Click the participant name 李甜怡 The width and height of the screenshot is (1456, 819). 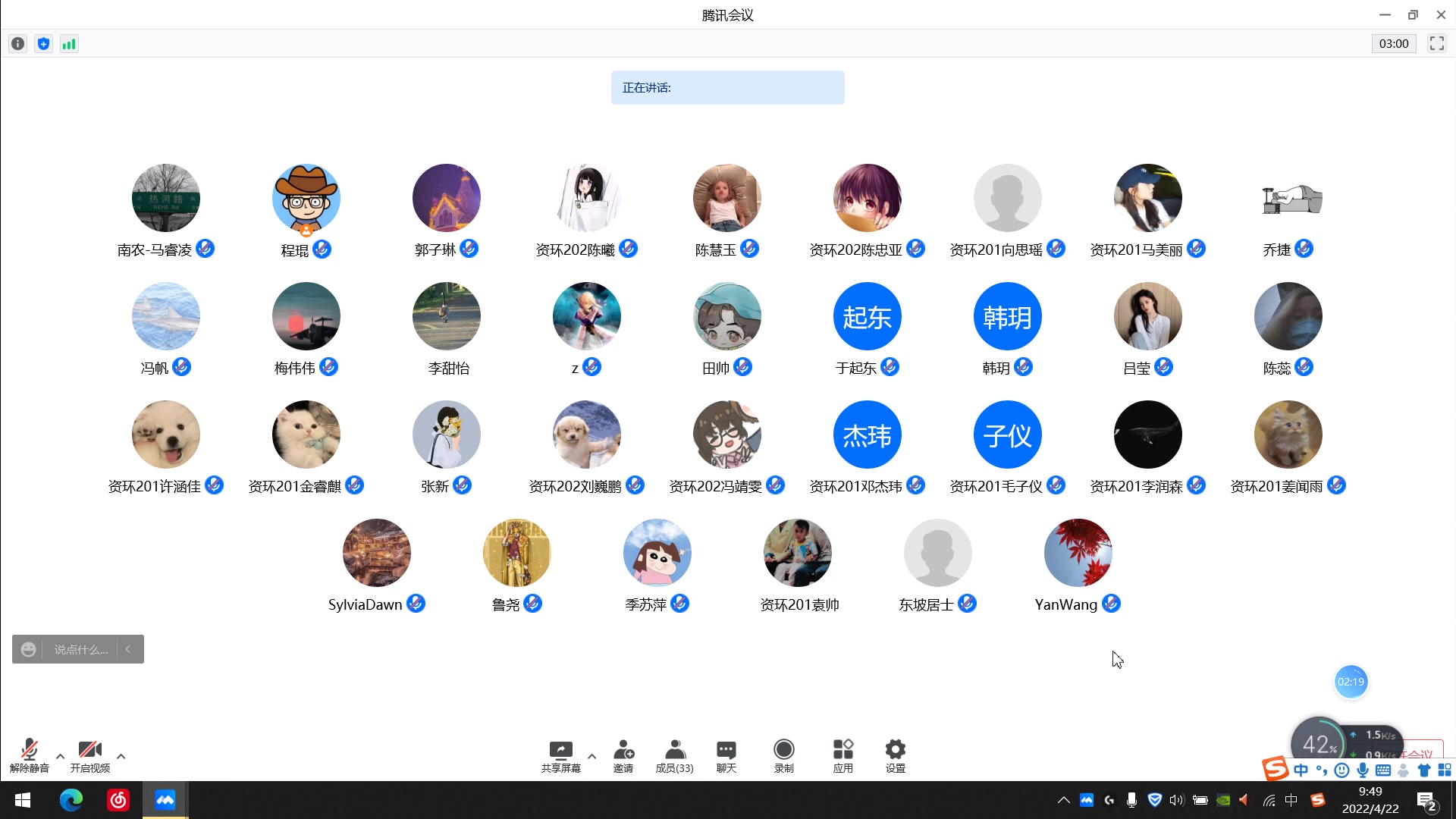click(448, 369)
